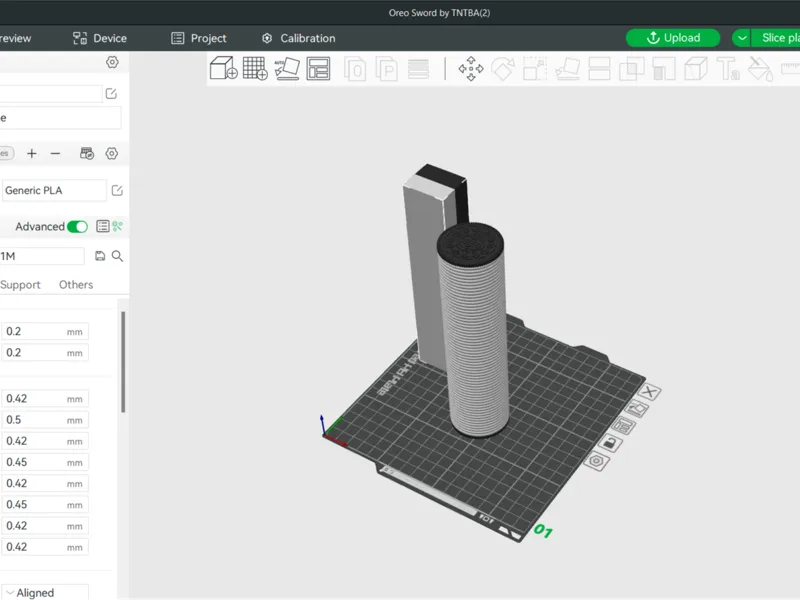Click the AMS sync filament icon
Screen dimensions: 800x600
pyautogui.click(x=87, y=154)
